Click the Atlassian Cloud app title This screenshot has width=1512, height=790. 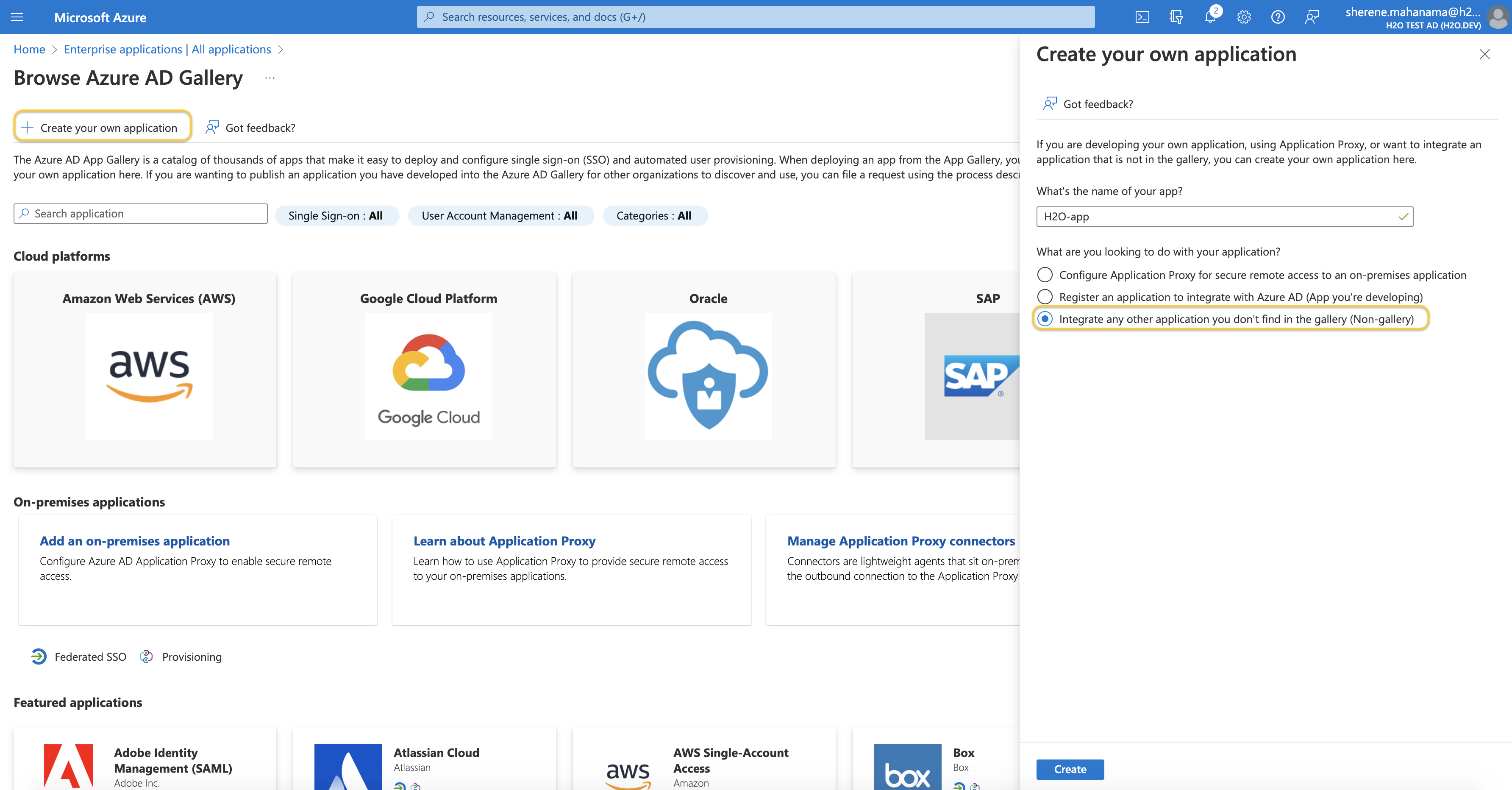(436, 752)
